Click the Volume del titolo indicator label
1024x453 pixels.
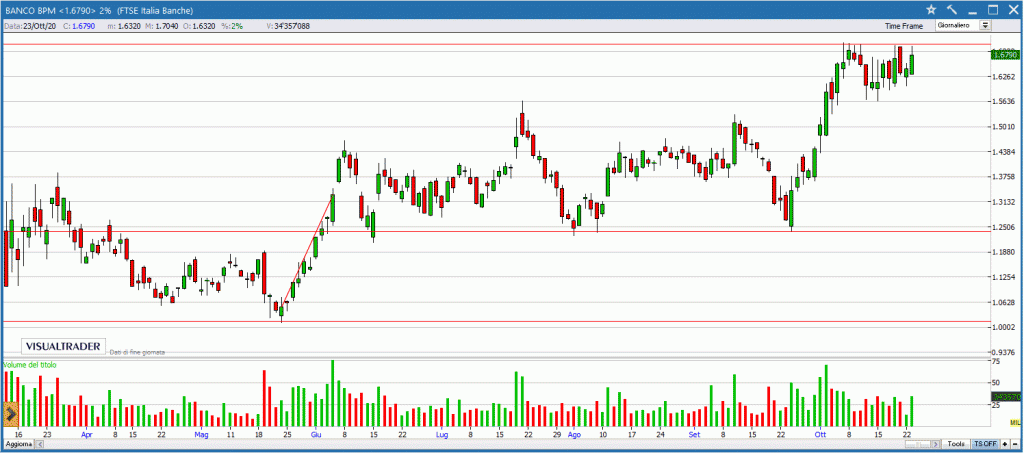click(29, 364)
